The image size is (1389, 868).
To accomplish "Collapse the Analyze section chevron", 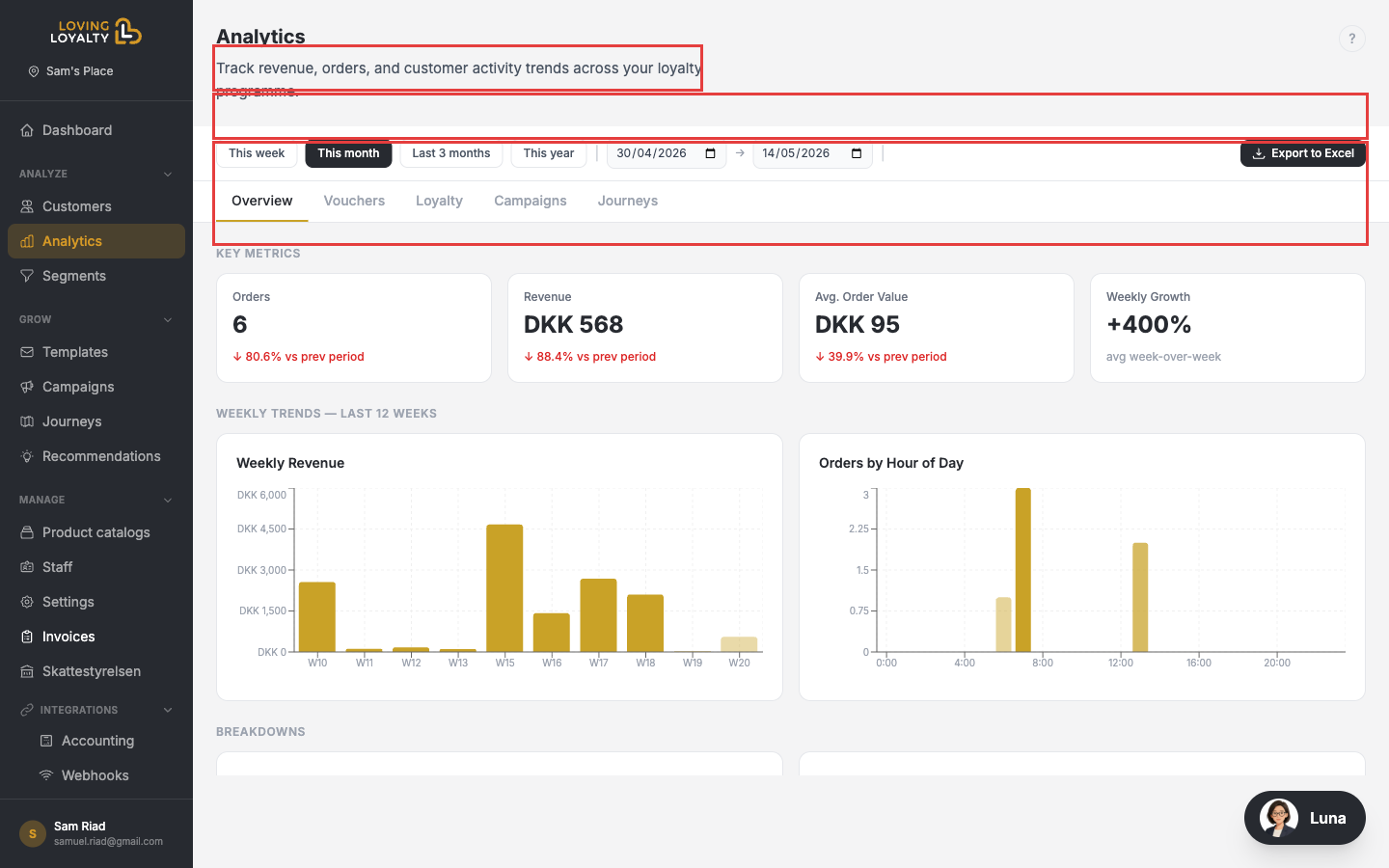I will click(x=168, y=175).
